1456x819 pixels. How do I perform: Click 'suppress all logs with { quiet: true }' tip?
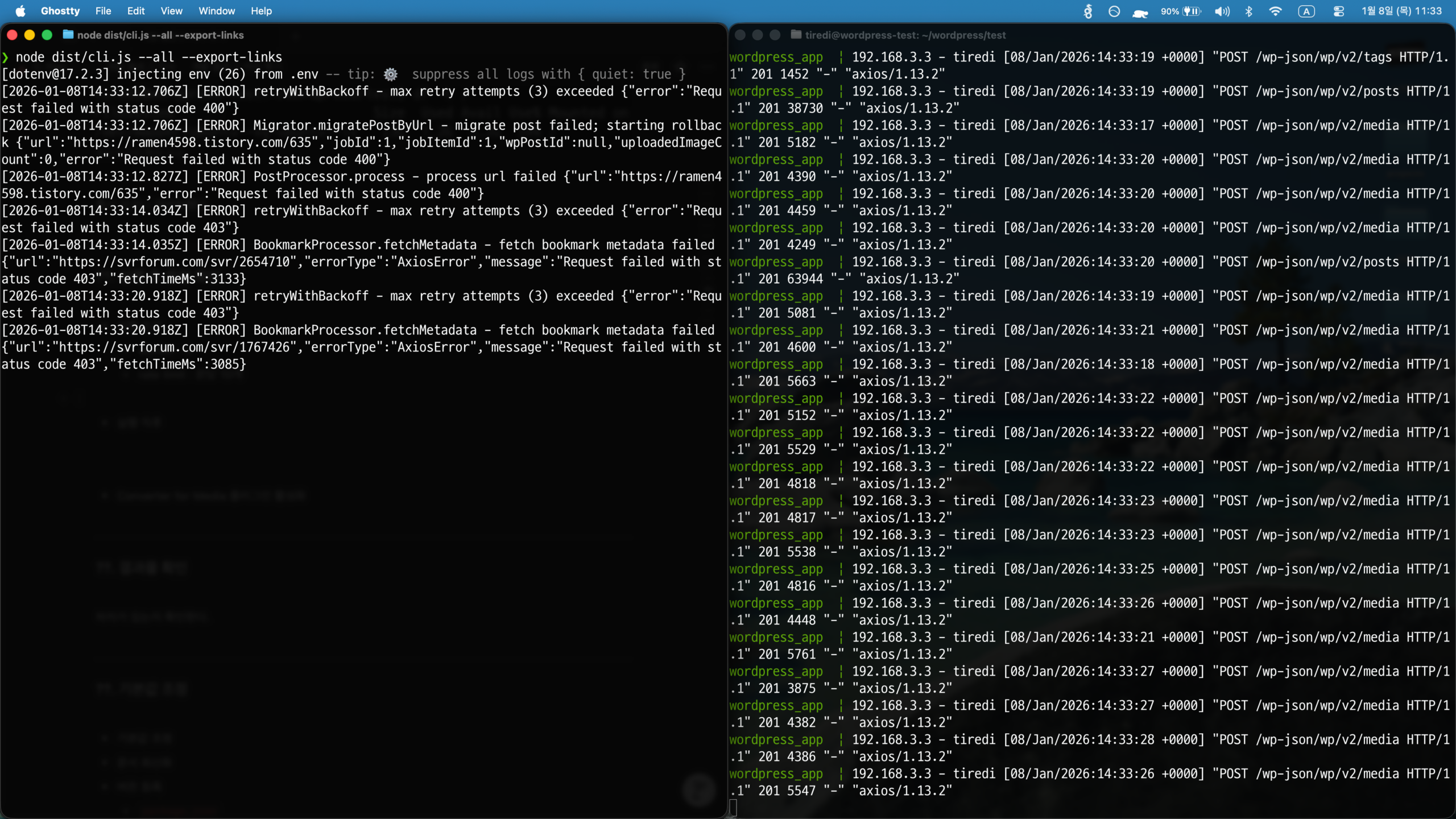[x=549, y=74]
